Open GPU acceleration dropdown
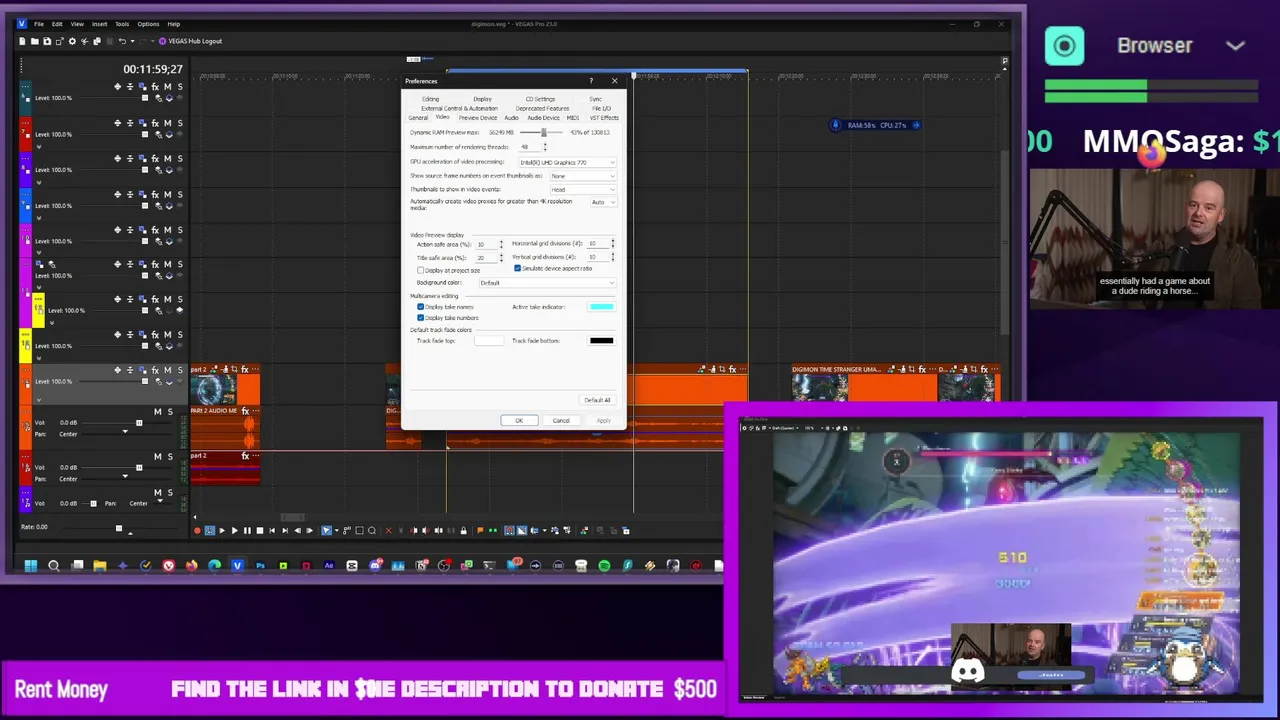This screenshot has height=720, width=1280. [x=567, y=162]
